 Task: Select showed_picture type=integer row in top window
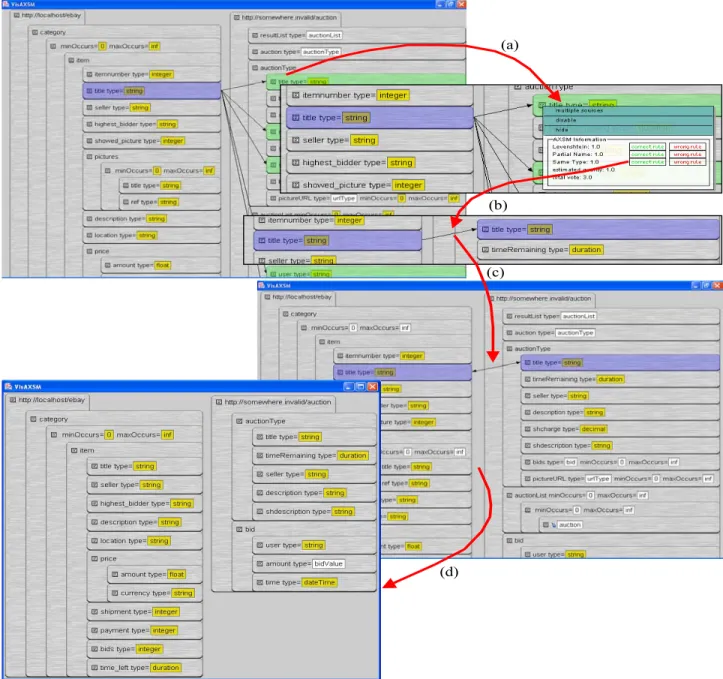(152, 141)
